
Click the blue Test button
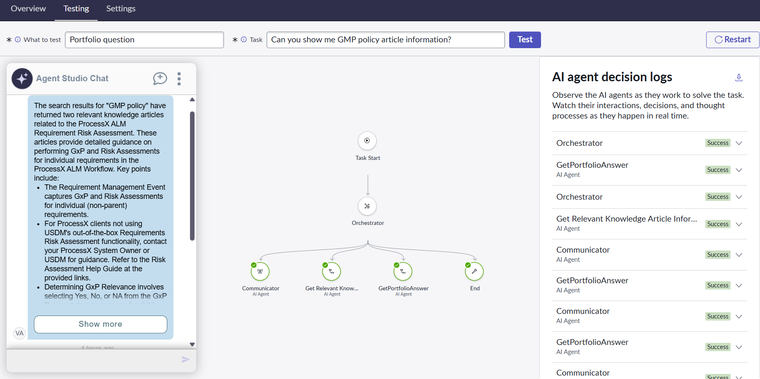pyautogui.click(x=525, y=40)
